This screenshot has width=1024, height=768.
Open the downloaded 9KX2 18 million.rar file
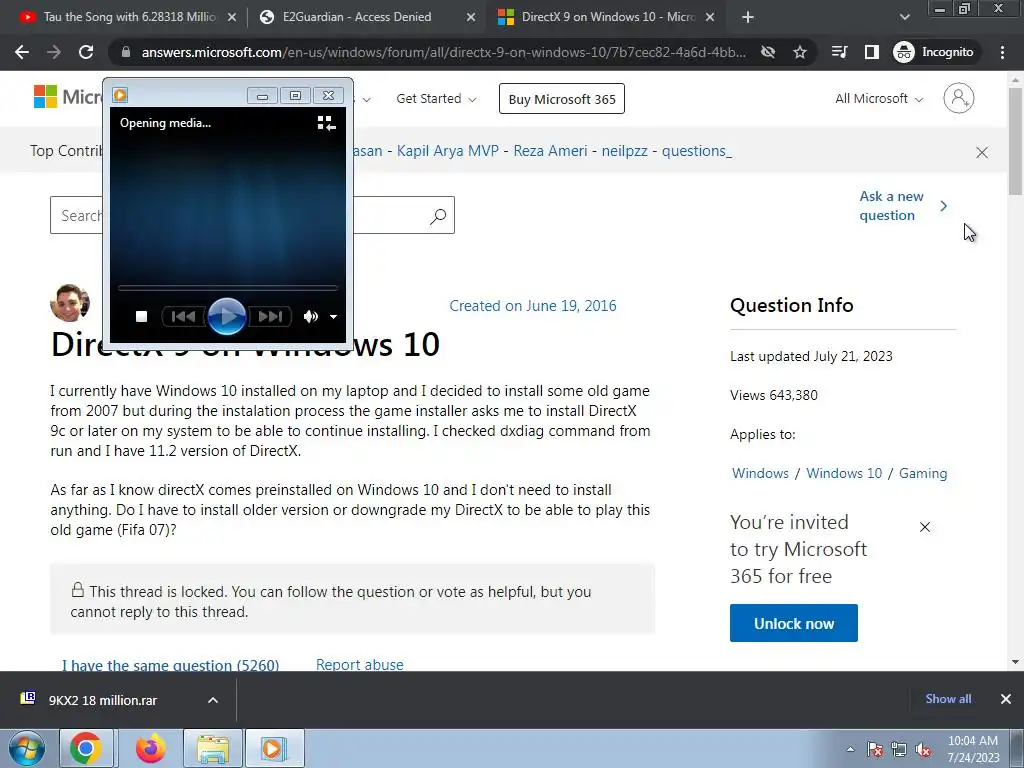coord(103,700)
